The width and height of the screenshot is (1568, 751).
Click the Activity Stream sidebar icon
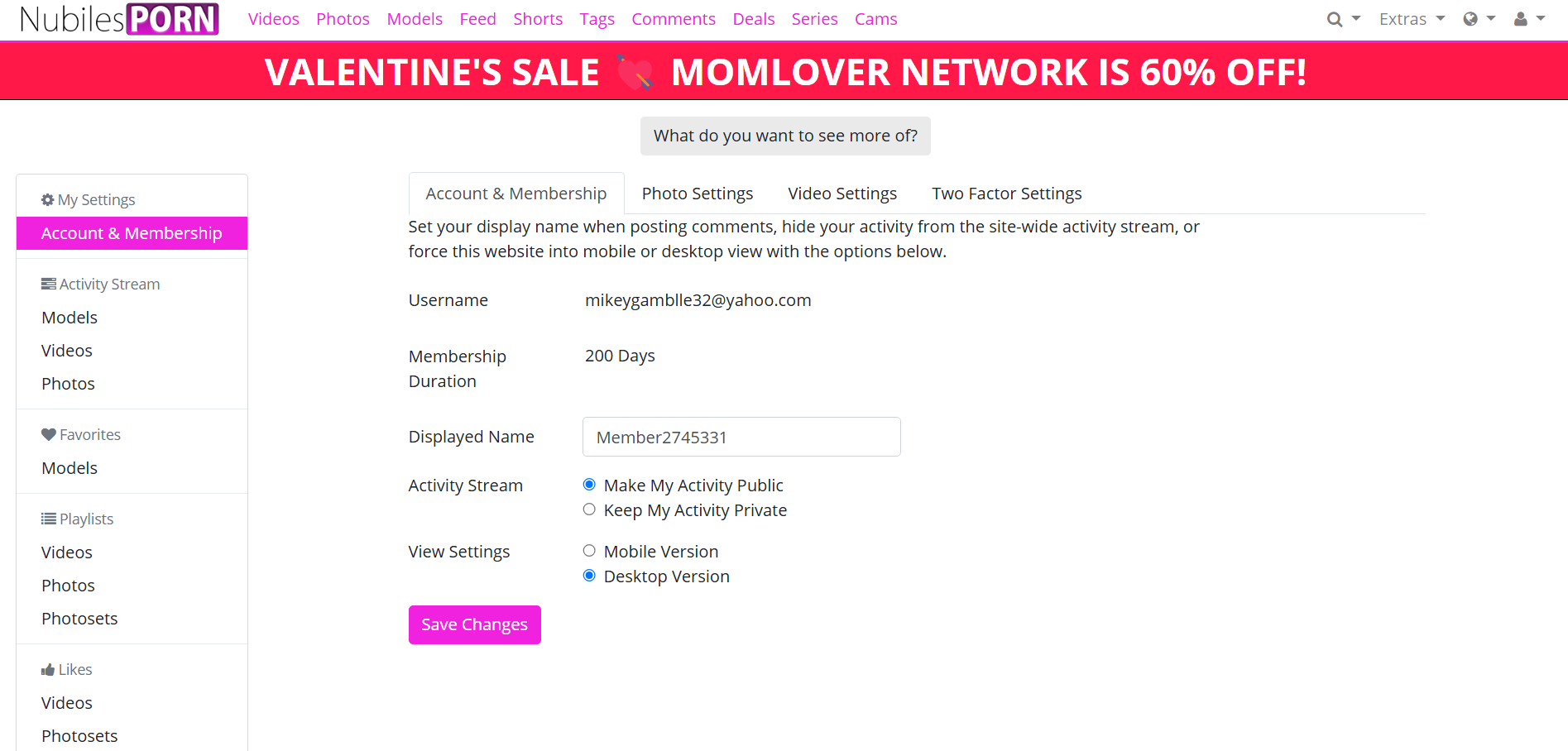tap(49, 284)
